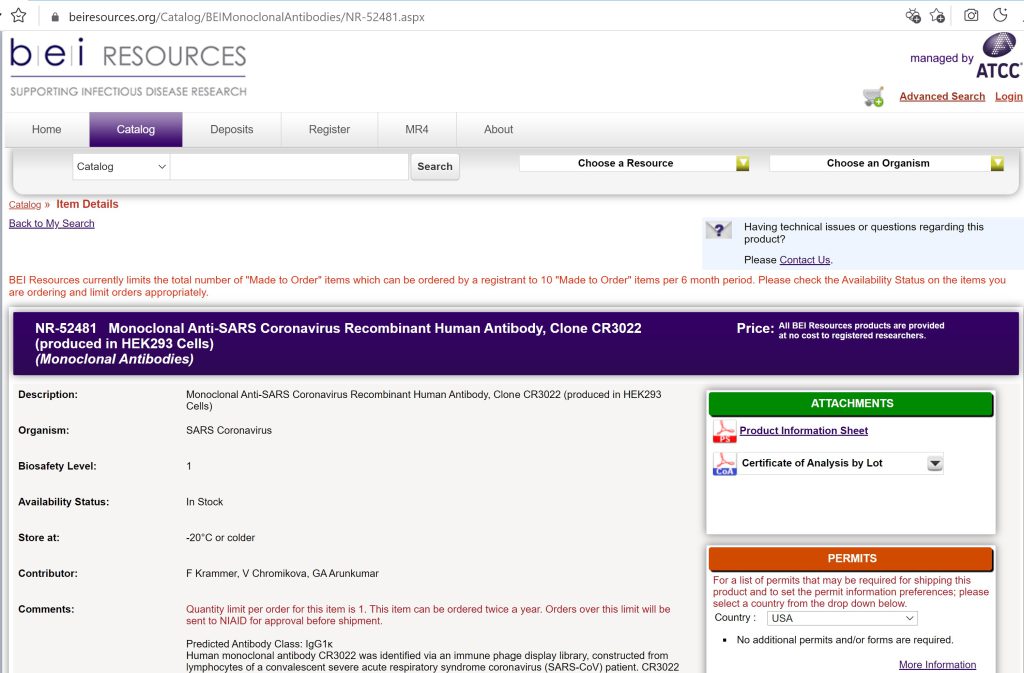Click the Search button
Viewport: 1024px width, 673px height.
tap(435, 166)
